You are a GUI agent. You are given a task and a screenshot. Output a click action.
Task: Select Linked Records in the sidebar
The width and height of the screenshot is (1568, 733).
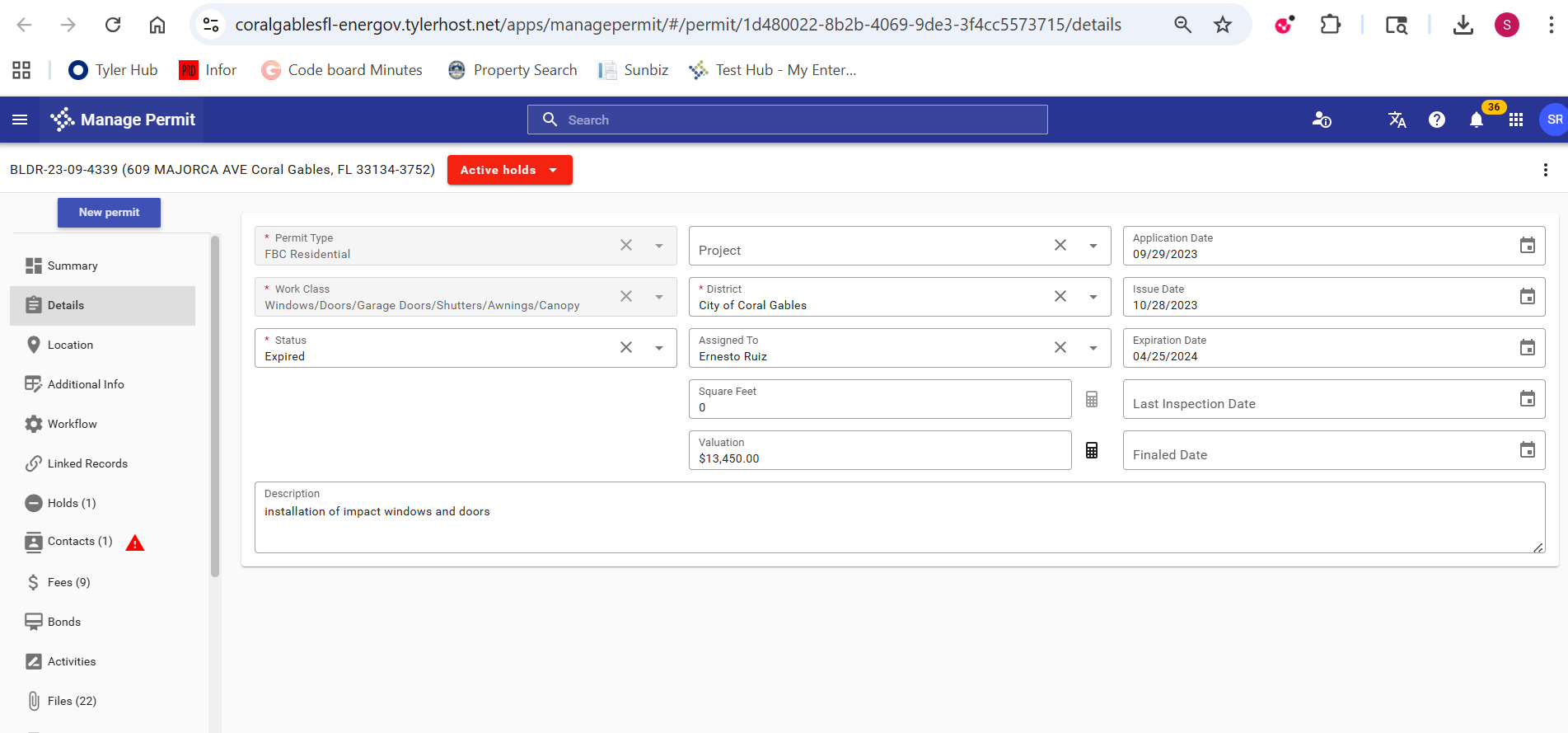(x=87, y=463)
